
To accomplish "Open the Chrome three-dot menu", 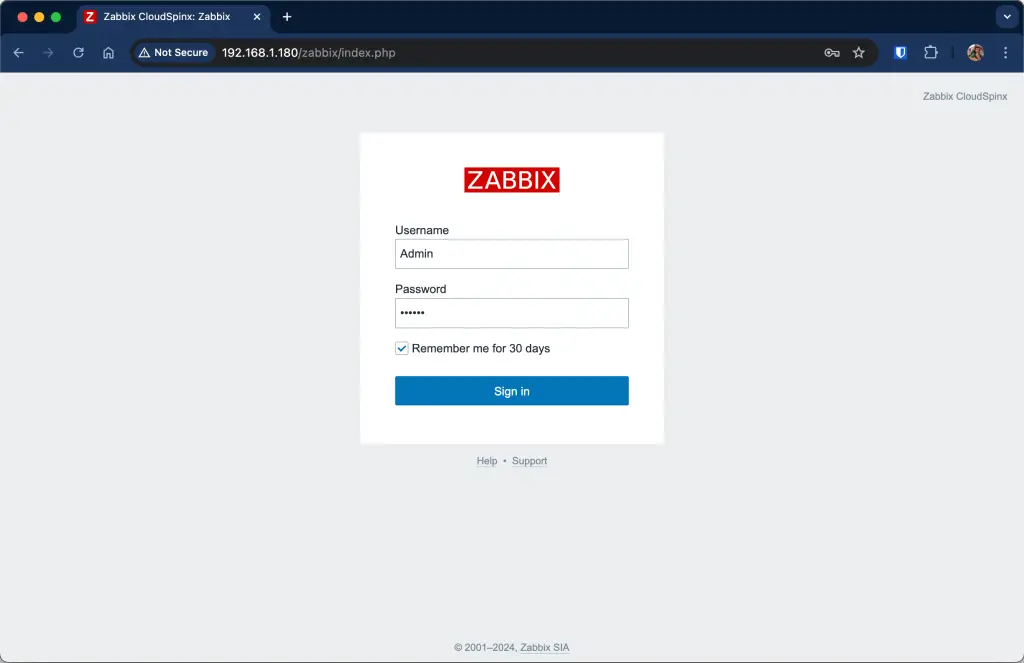I will (1006, 52).
